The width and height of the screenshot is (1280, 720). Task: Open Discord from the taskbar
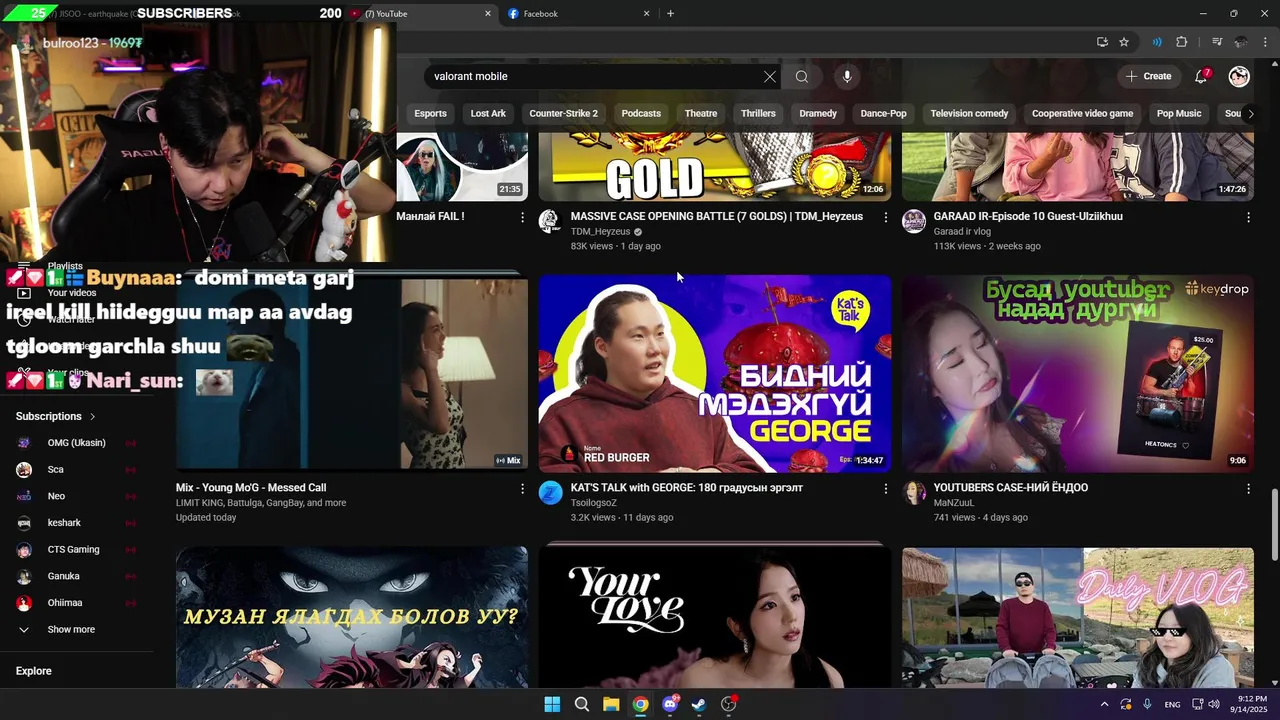670,704
